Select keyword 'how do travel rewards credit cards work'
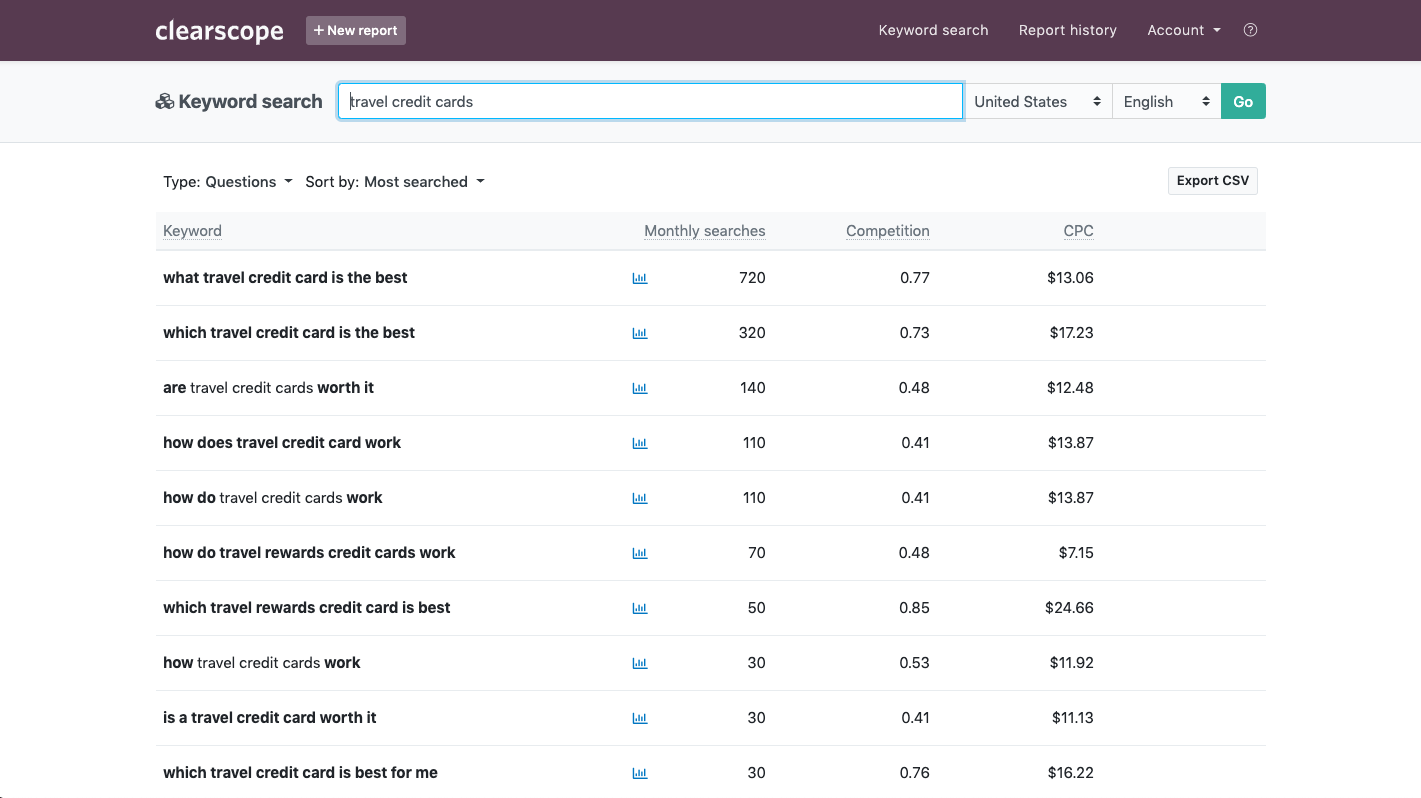 click(309, 553)
